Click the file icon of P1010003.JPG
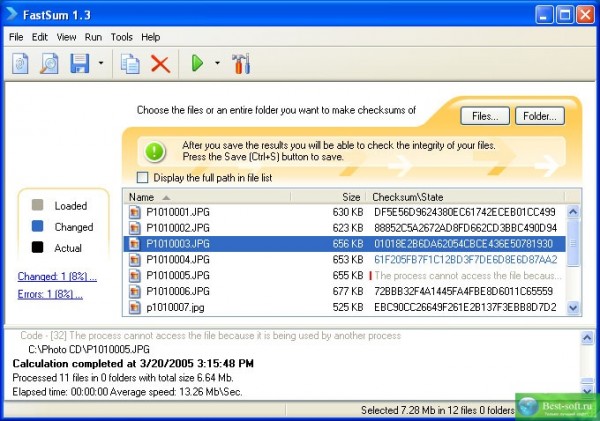 pyautogui.click(x=135, y=244)
